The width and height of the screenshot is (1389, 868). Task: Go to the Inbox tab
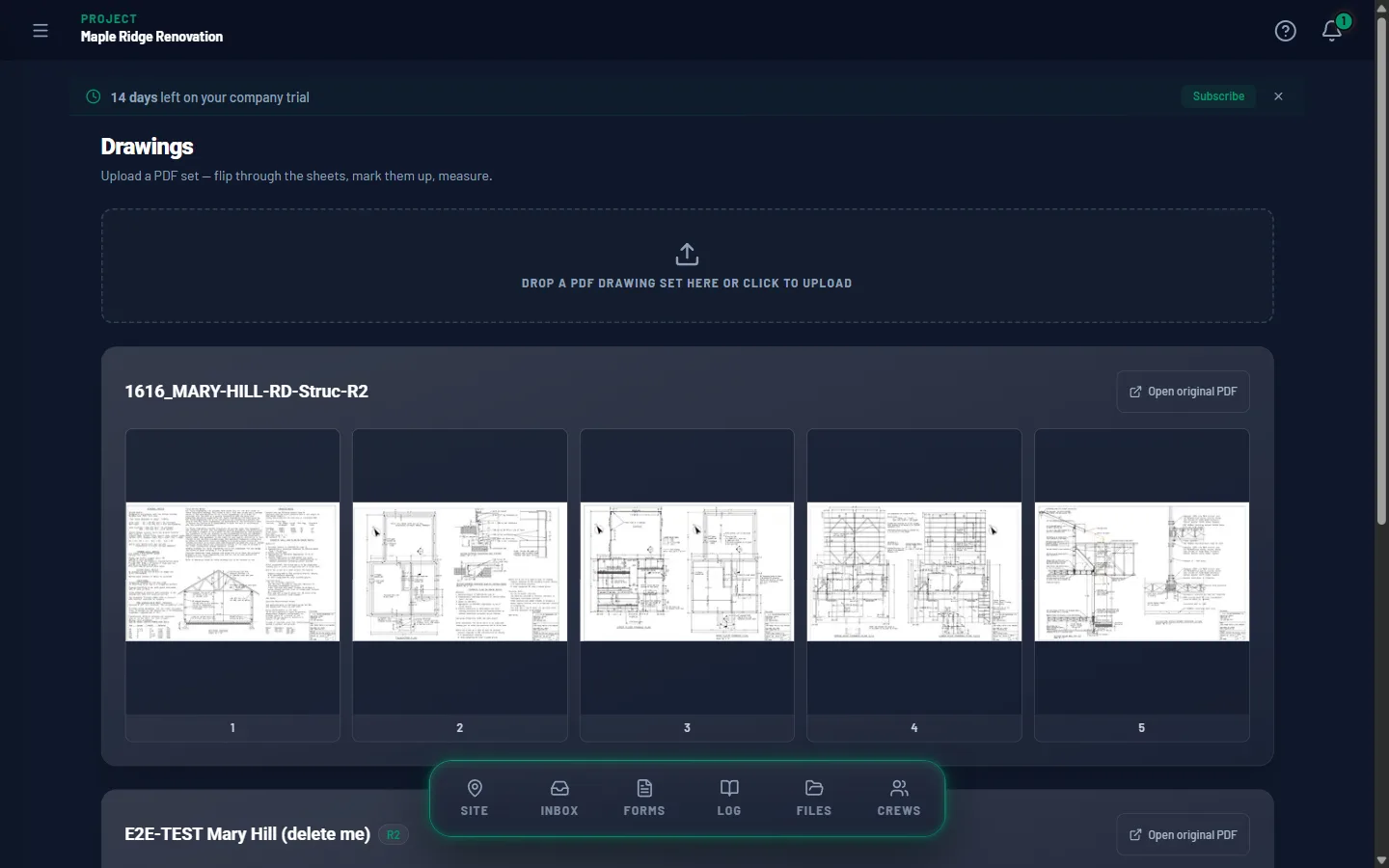pos(559,799)
